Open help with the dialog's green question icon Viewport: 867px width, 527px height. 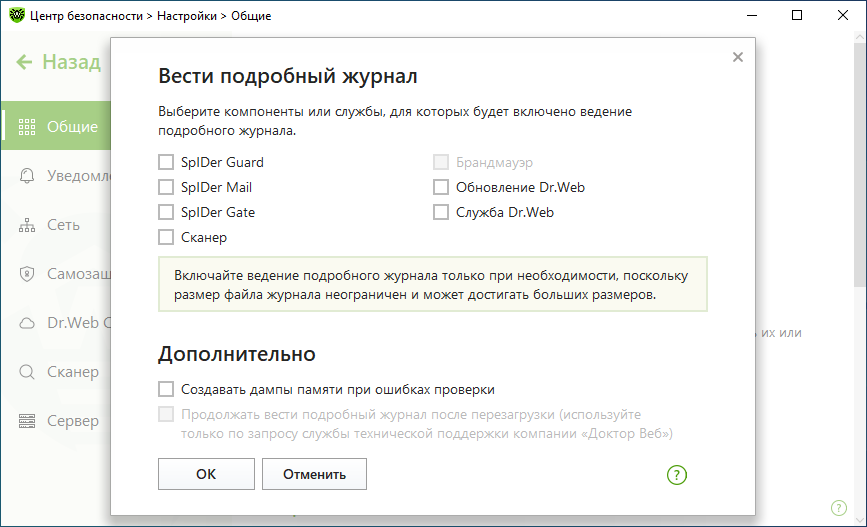[x=677, y=474]
